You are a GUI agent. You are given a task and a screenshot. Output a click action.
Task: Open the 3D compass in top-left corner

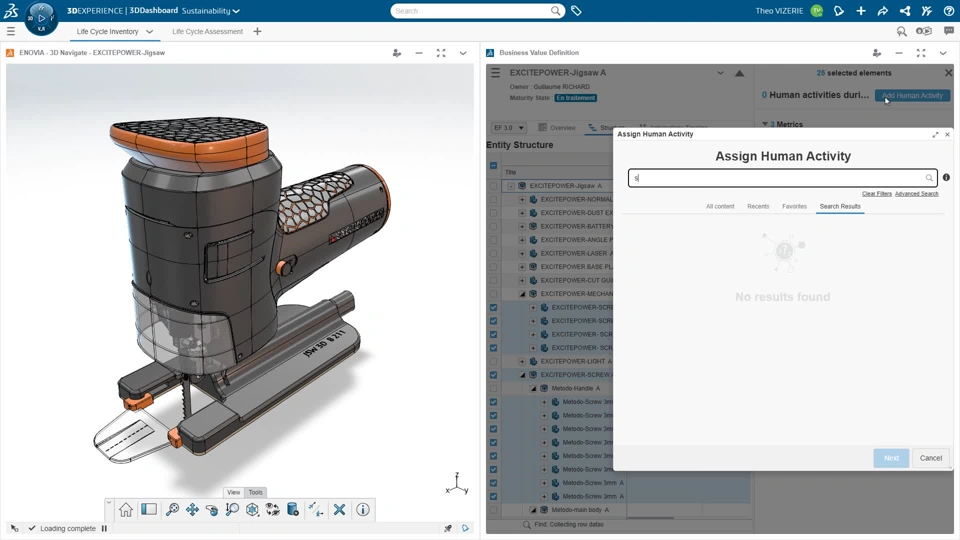coord(41,17)
